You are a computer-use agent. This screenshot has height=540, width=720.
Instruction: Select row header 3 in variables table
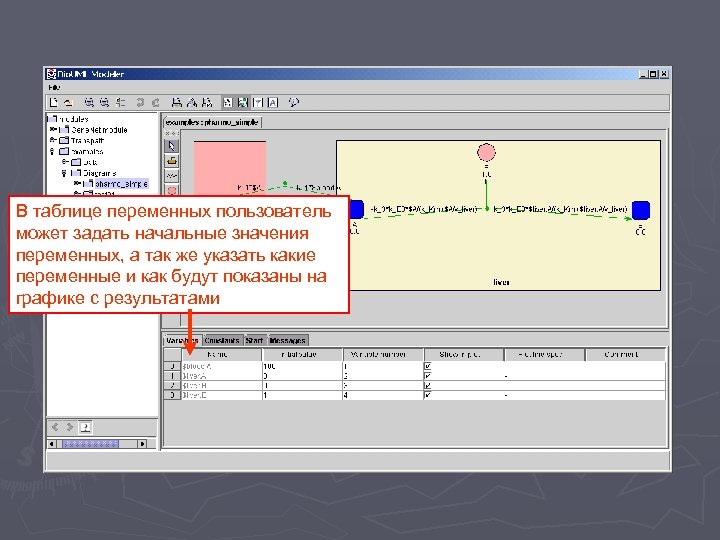pyautogui.click(x=173, y=395)
